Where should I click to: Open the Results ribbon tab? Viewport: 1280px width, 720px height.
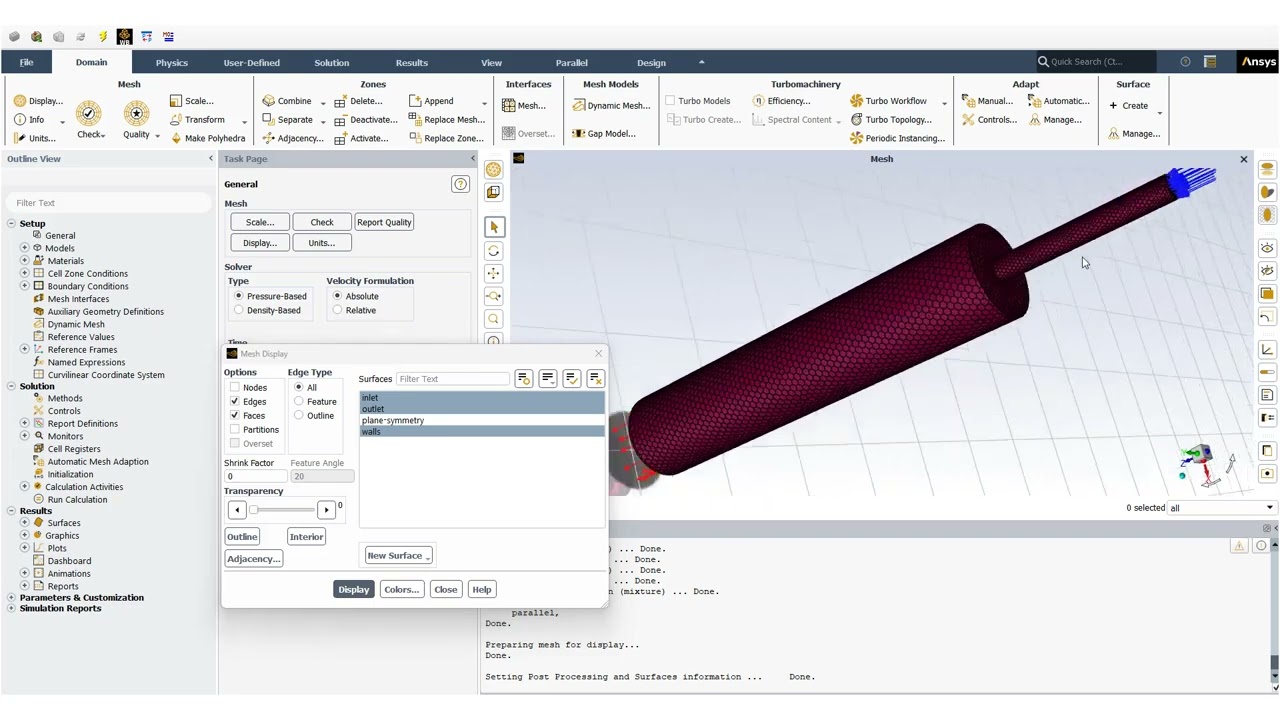pyautogui.click(x=411, y=63)
